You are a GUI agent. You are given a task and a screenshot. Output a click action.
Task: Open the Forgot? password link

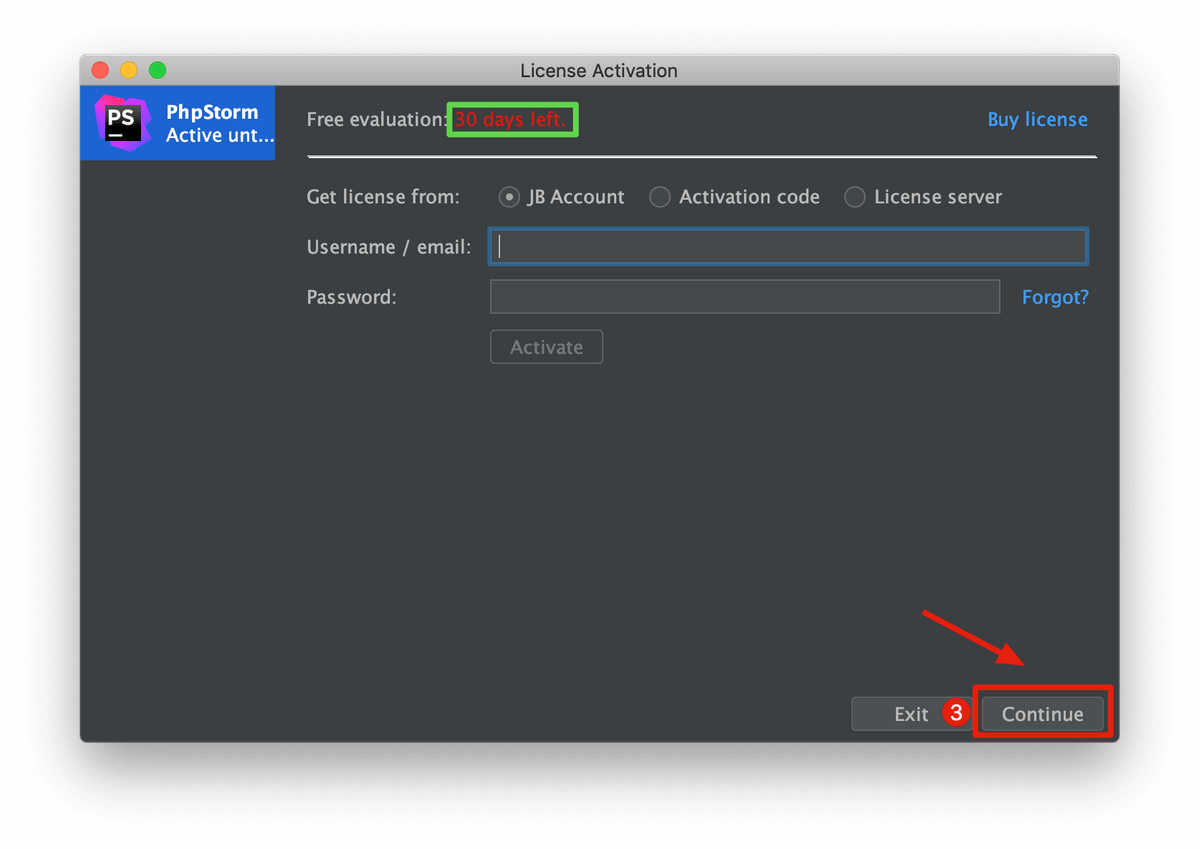(x=1055, y=297)
